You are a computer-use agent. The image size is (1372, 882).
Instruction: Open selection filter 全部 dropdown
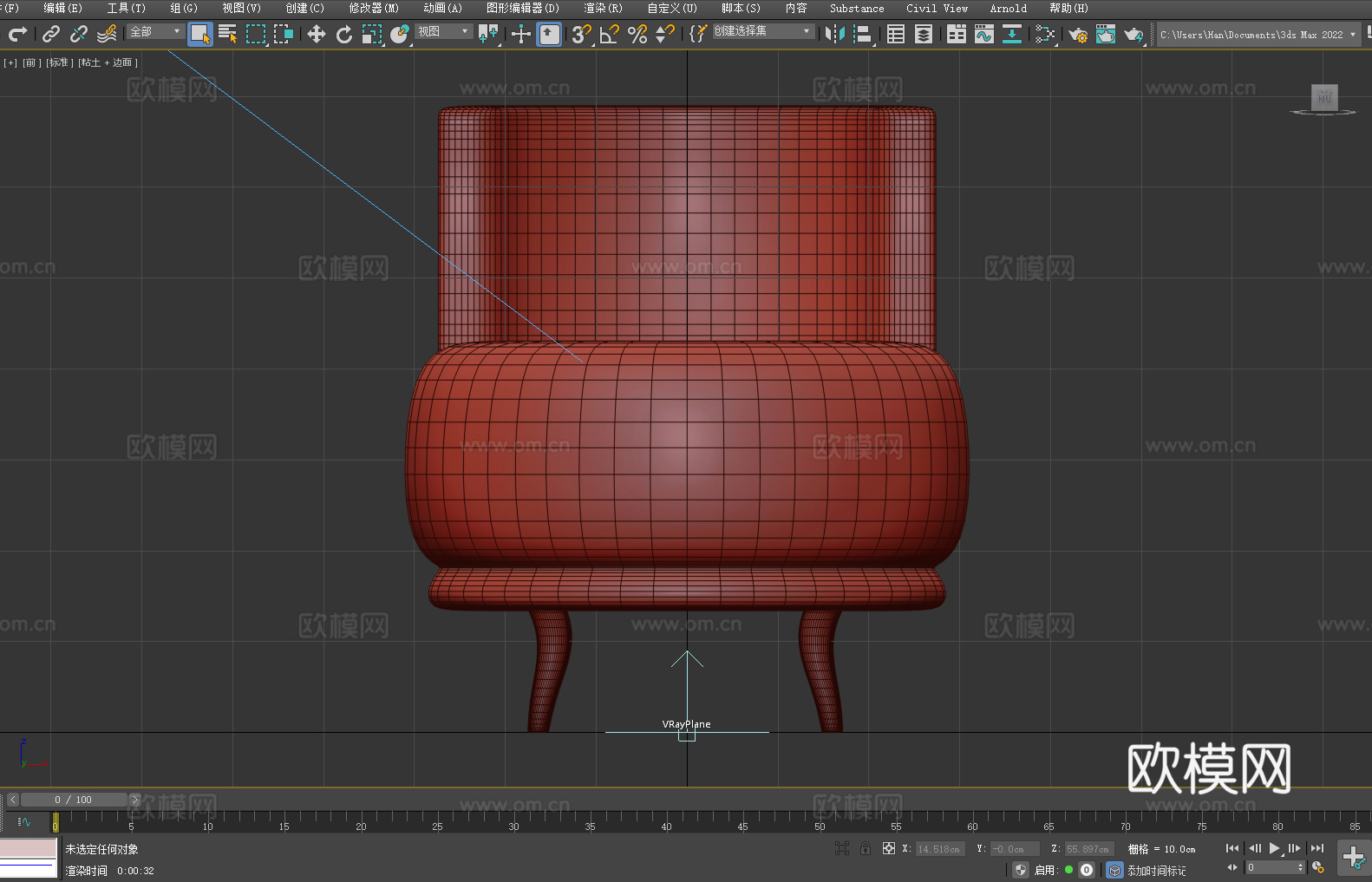155,31
